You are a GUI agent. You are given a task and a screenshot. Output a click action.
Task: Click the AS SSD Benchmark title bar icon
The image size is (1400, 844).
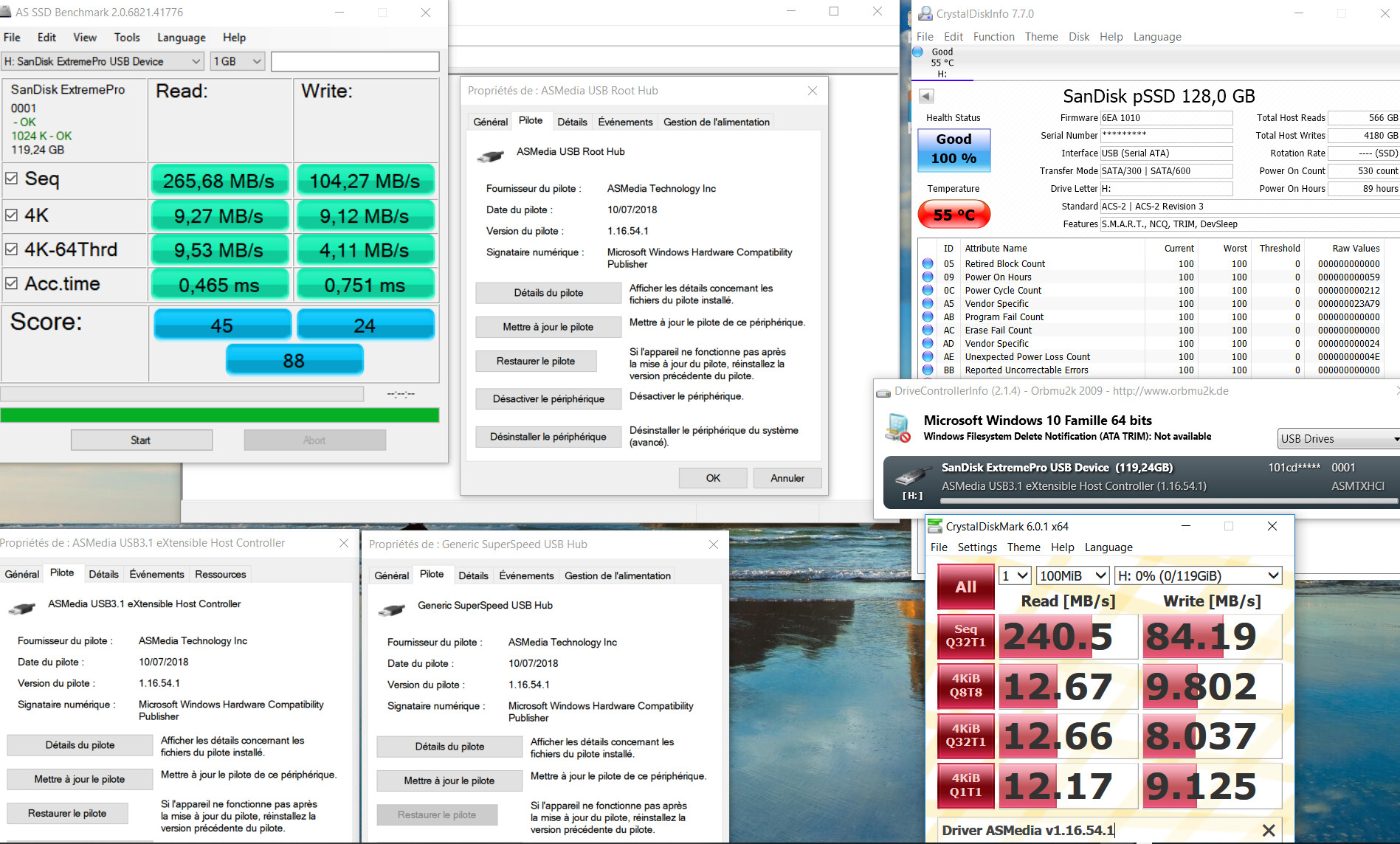tap(5, 12)
